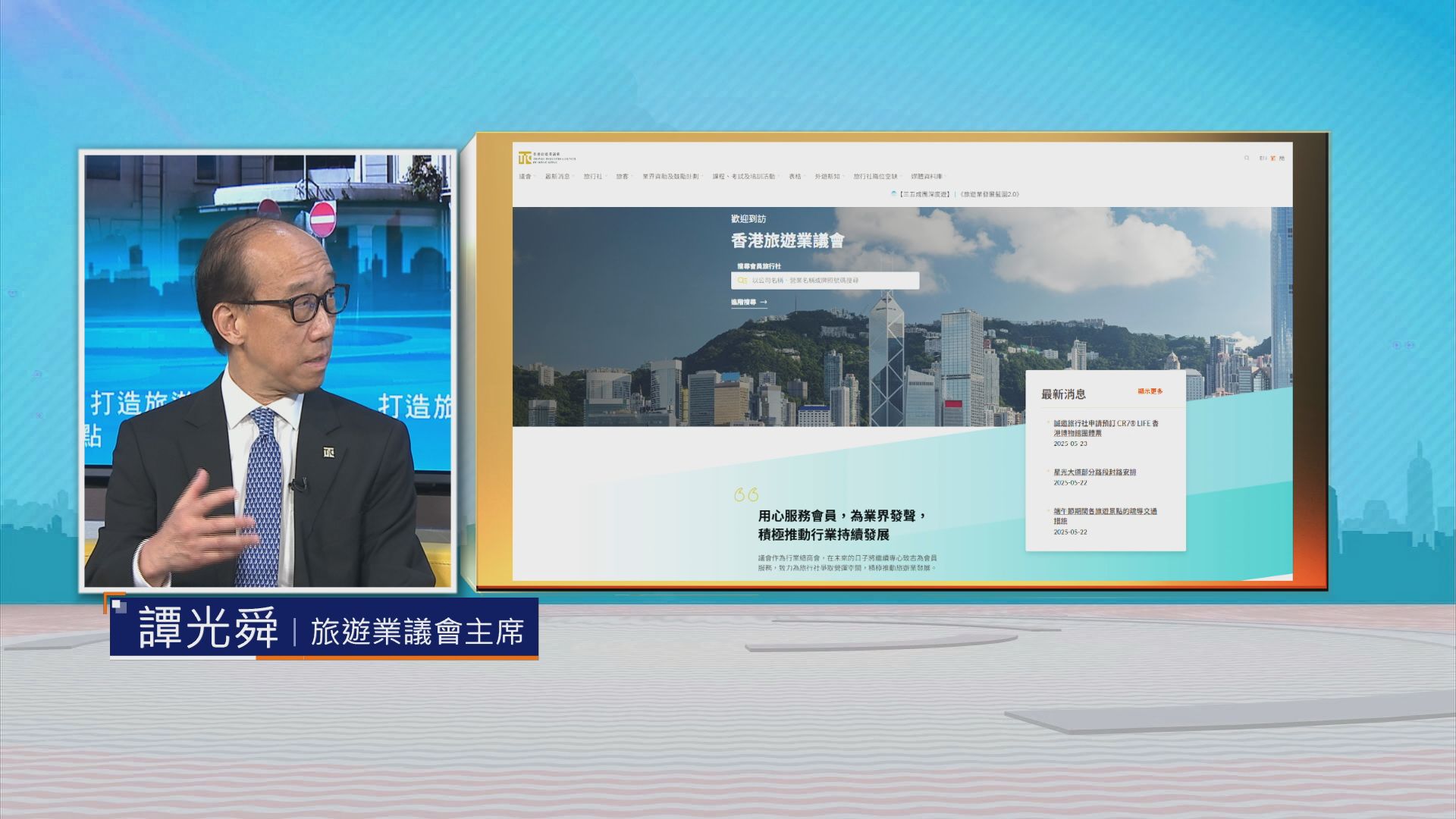This screenshot has width=1456, height=819.
Task: Open the 最新消息 menu item
Action: point(558,177)
